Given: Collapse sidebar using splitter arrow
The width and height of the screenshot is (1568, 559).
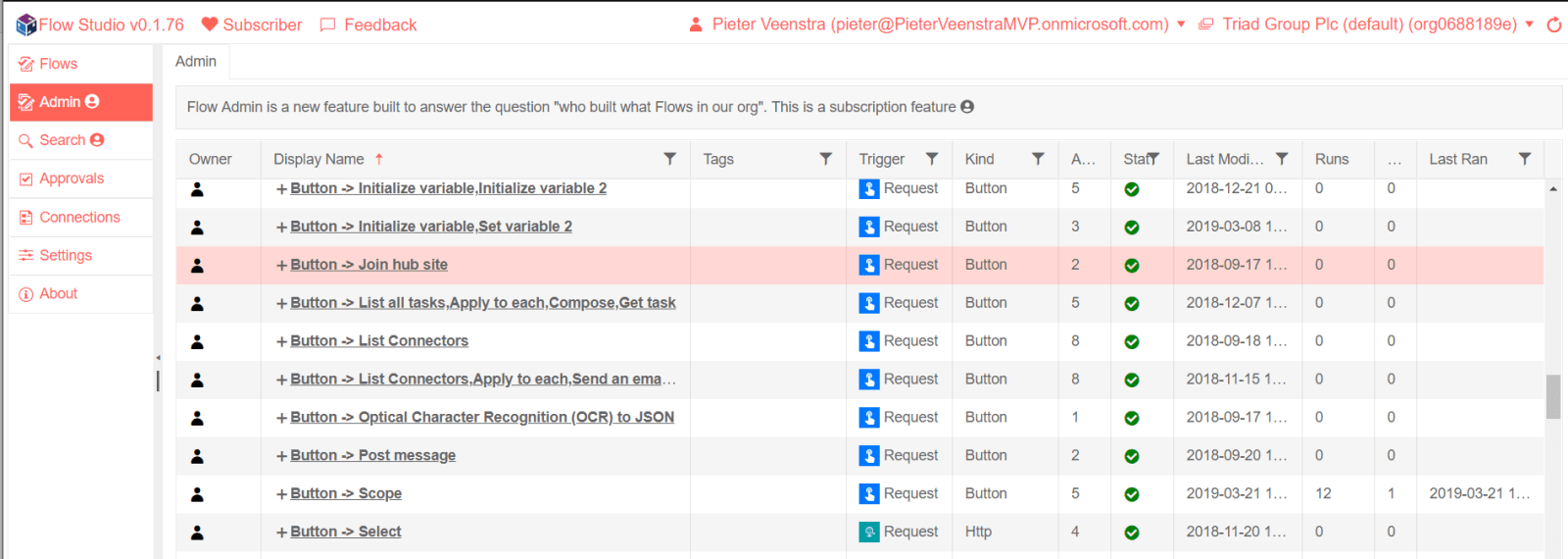Looking at the screenshot, I should click(x=158, y=358).
